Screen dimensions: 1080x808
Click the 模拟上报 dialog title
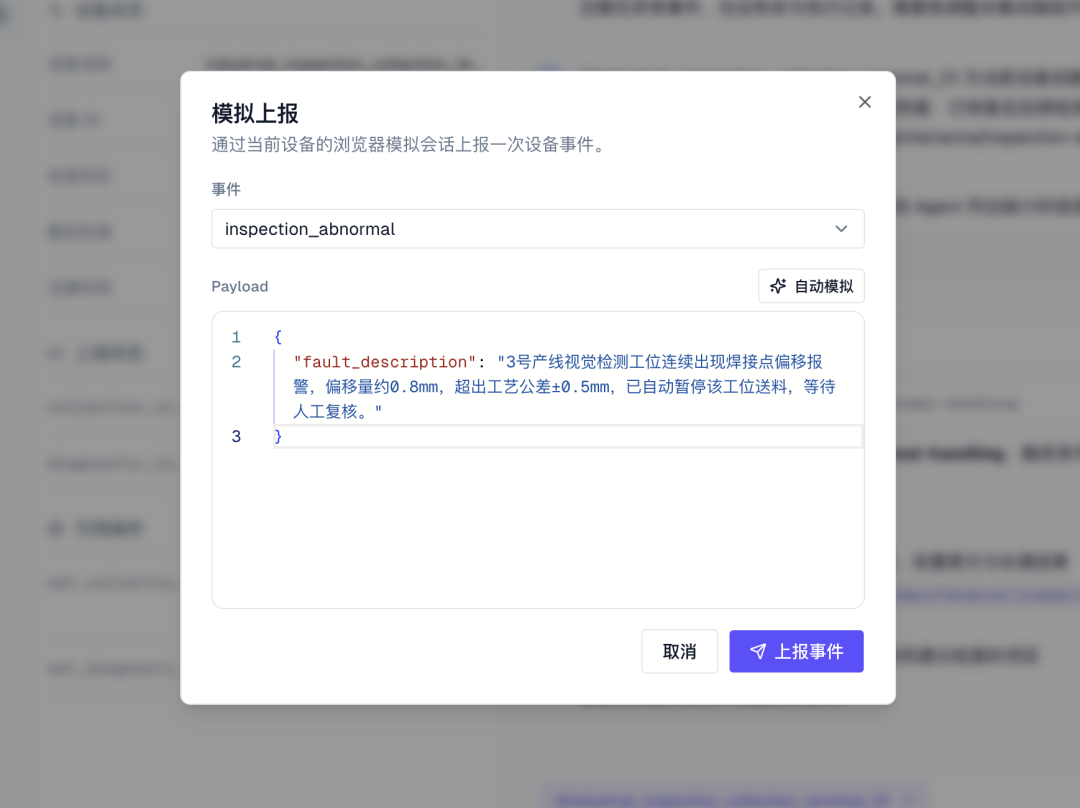[x=255, y=114]
